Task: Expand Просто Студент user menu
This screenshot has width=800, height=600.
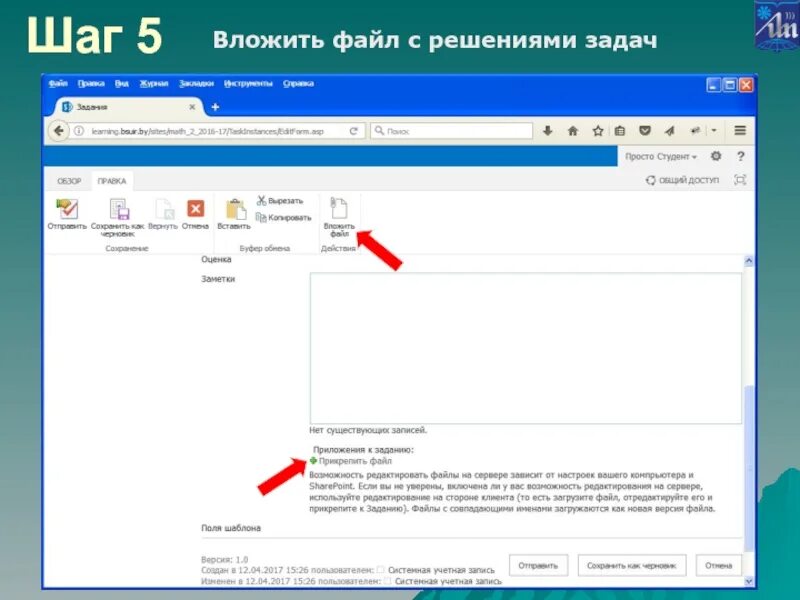Action: point(661,157)
